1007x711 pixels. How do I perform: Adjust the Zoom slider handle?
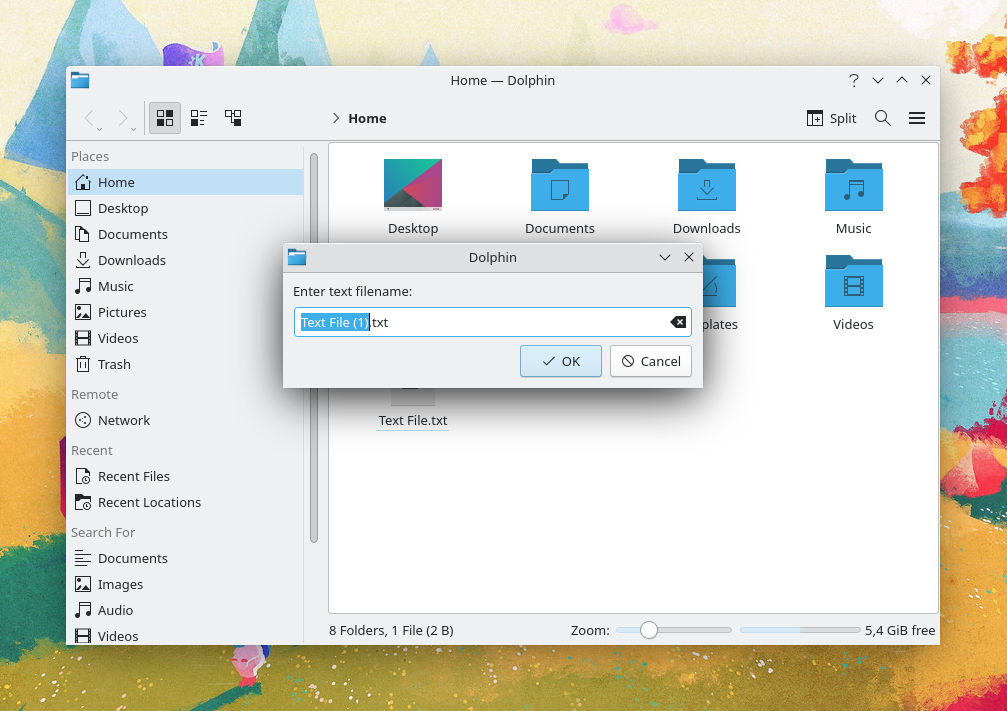(x=649, y=630)
